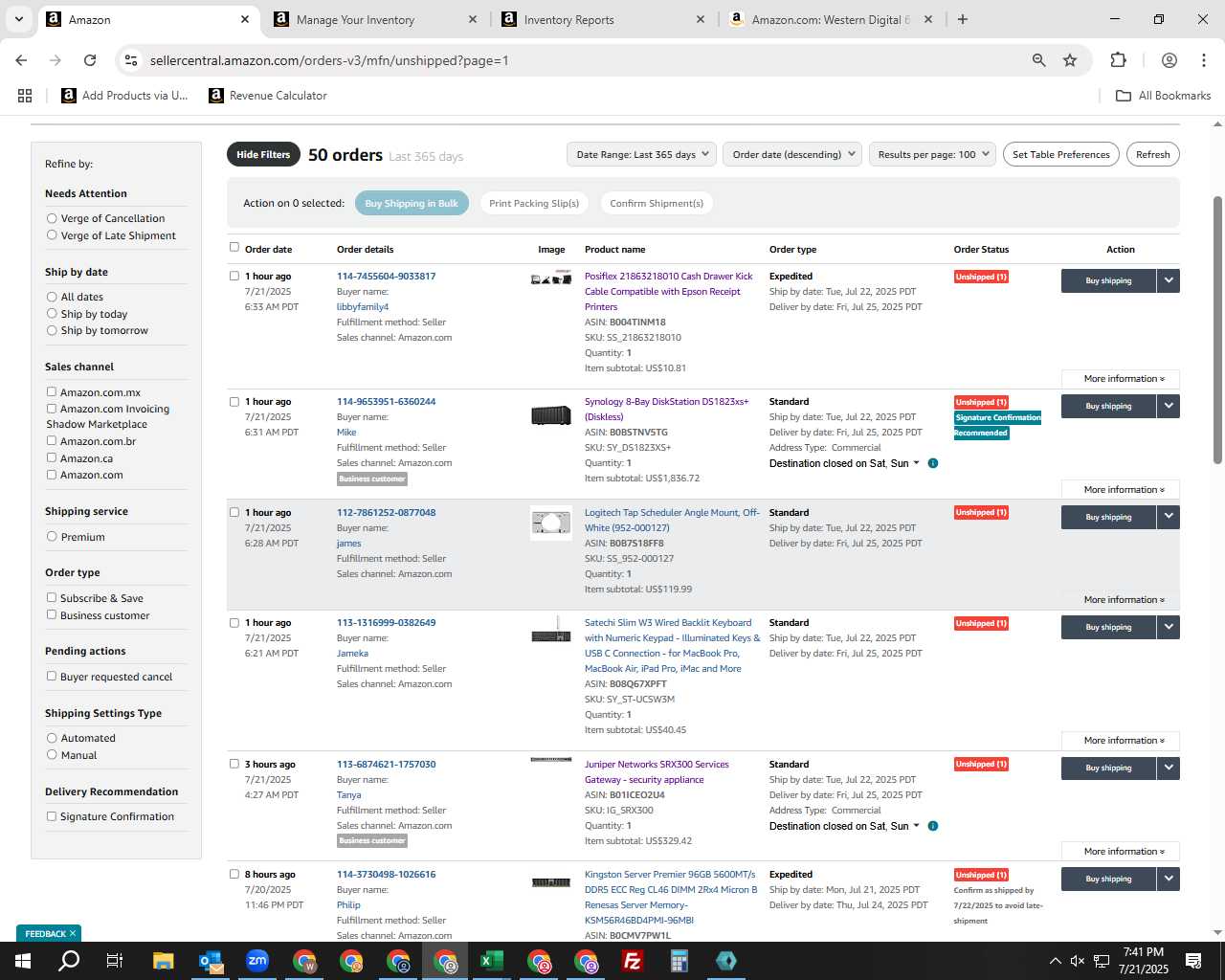Open Windows search from the taskbar
The image size is (1225, 980).
point(69,961)
